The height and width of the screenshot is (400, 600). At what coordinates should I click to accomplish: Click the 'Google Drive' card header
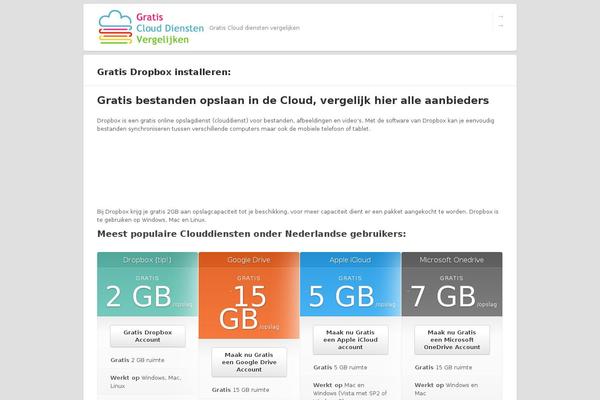coord(249,260)
